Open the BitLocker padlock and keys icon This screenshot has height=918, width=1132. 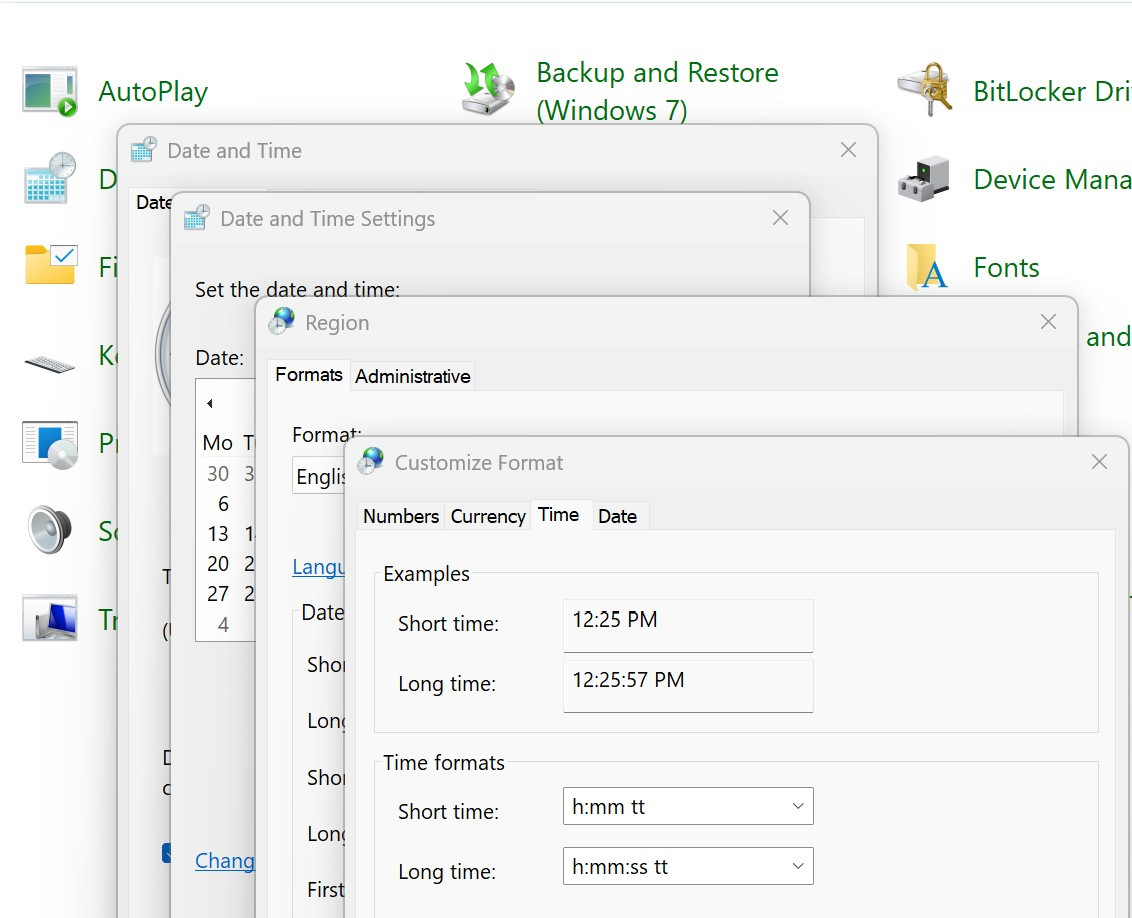[925, 89]
